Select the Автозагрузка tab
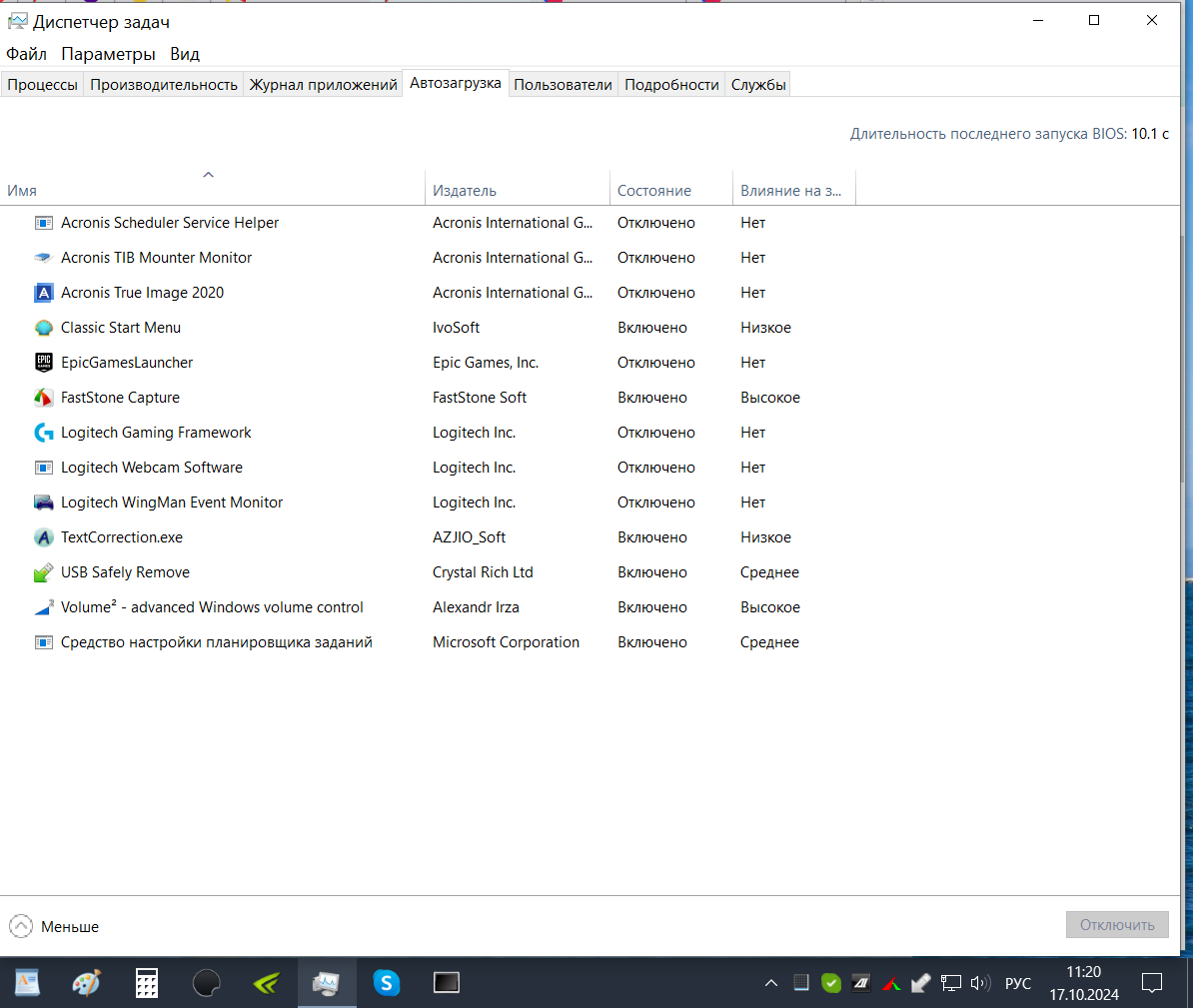The width and height of the screenshot is (1193, 1008). 455,83
